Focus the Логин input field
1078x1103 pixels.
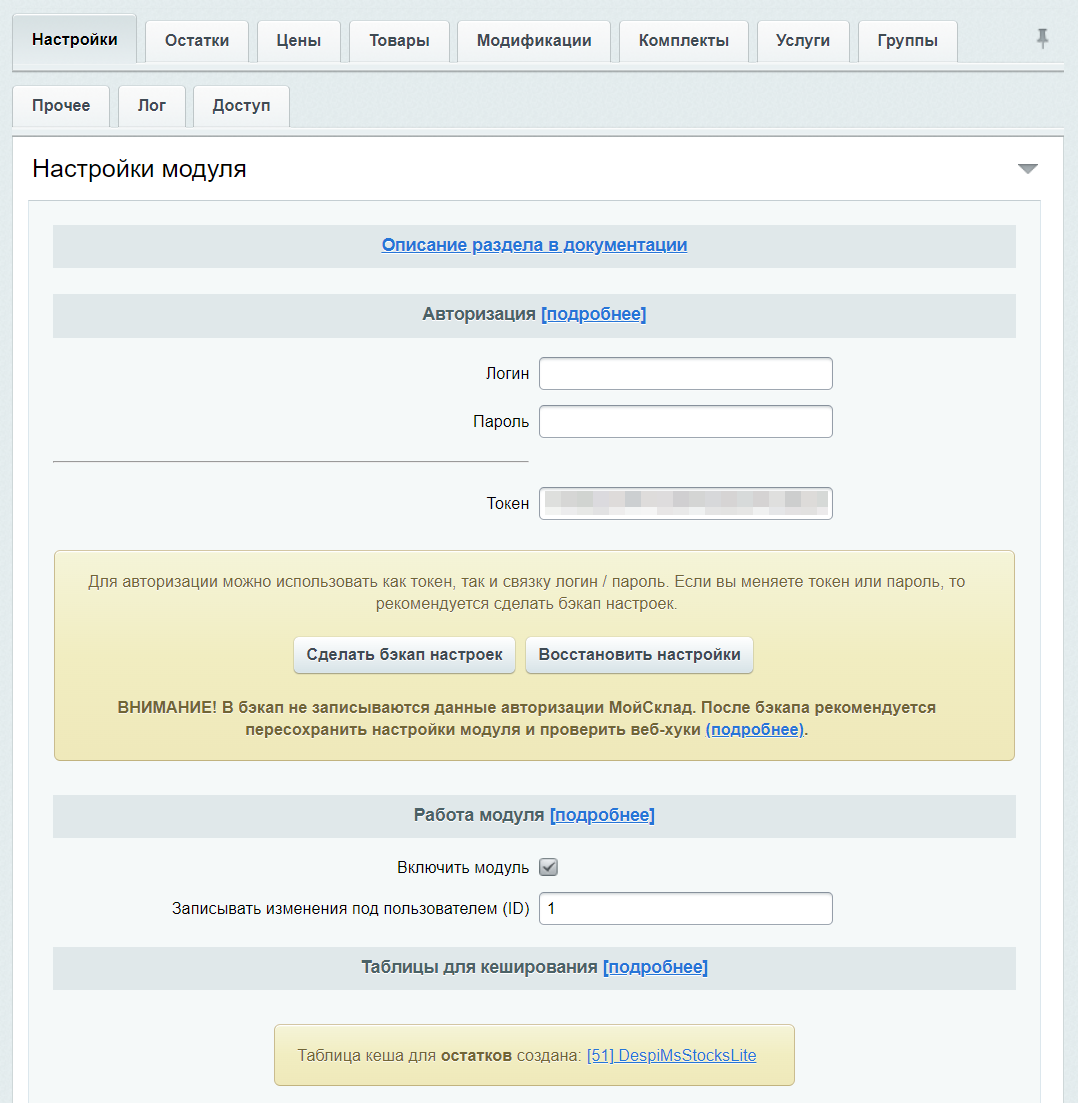click(685, 373)
